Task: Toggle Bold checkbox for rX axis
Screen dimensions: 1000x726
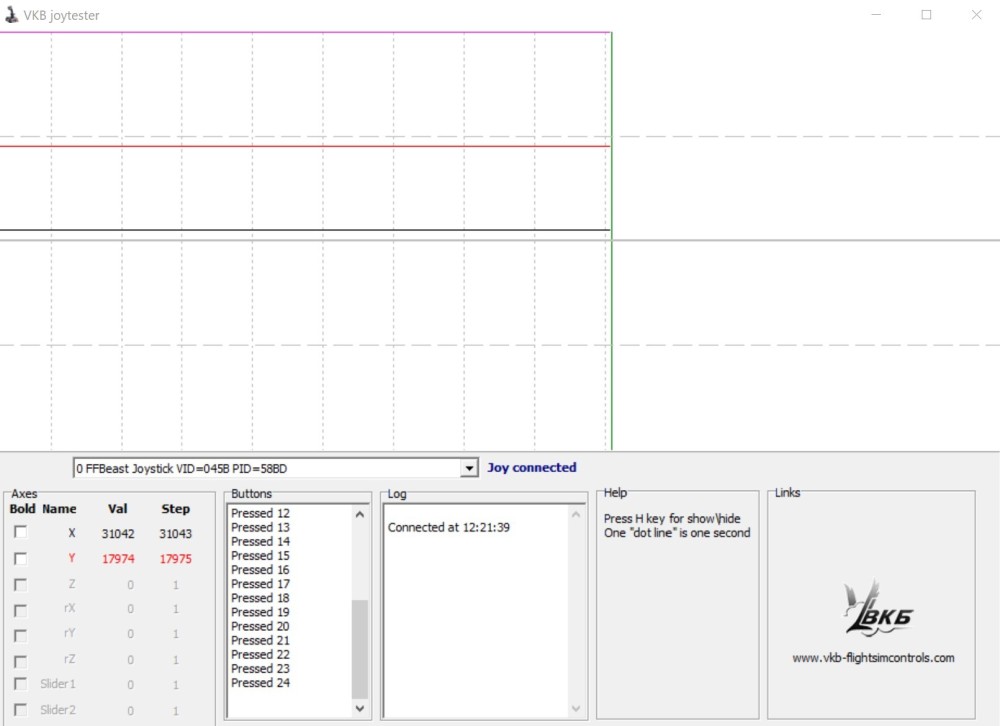Action: coord(20,611)
